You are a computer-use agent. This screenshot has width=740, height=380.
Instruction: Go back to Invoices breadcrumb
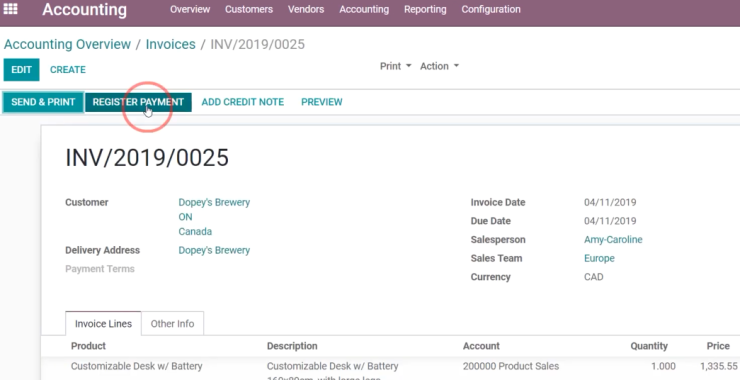point(170,44)
